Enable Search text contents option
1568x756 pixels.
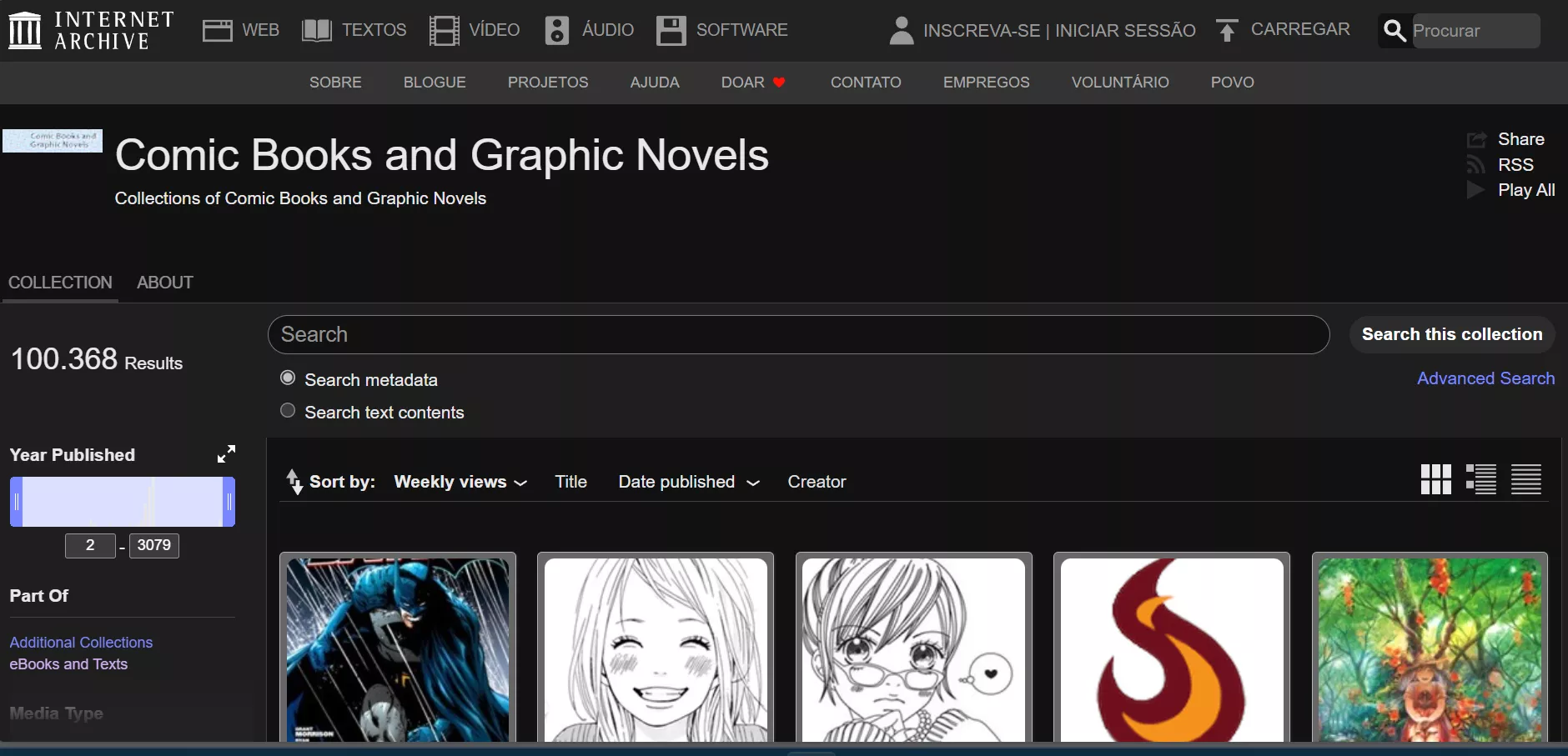point(287,410)
